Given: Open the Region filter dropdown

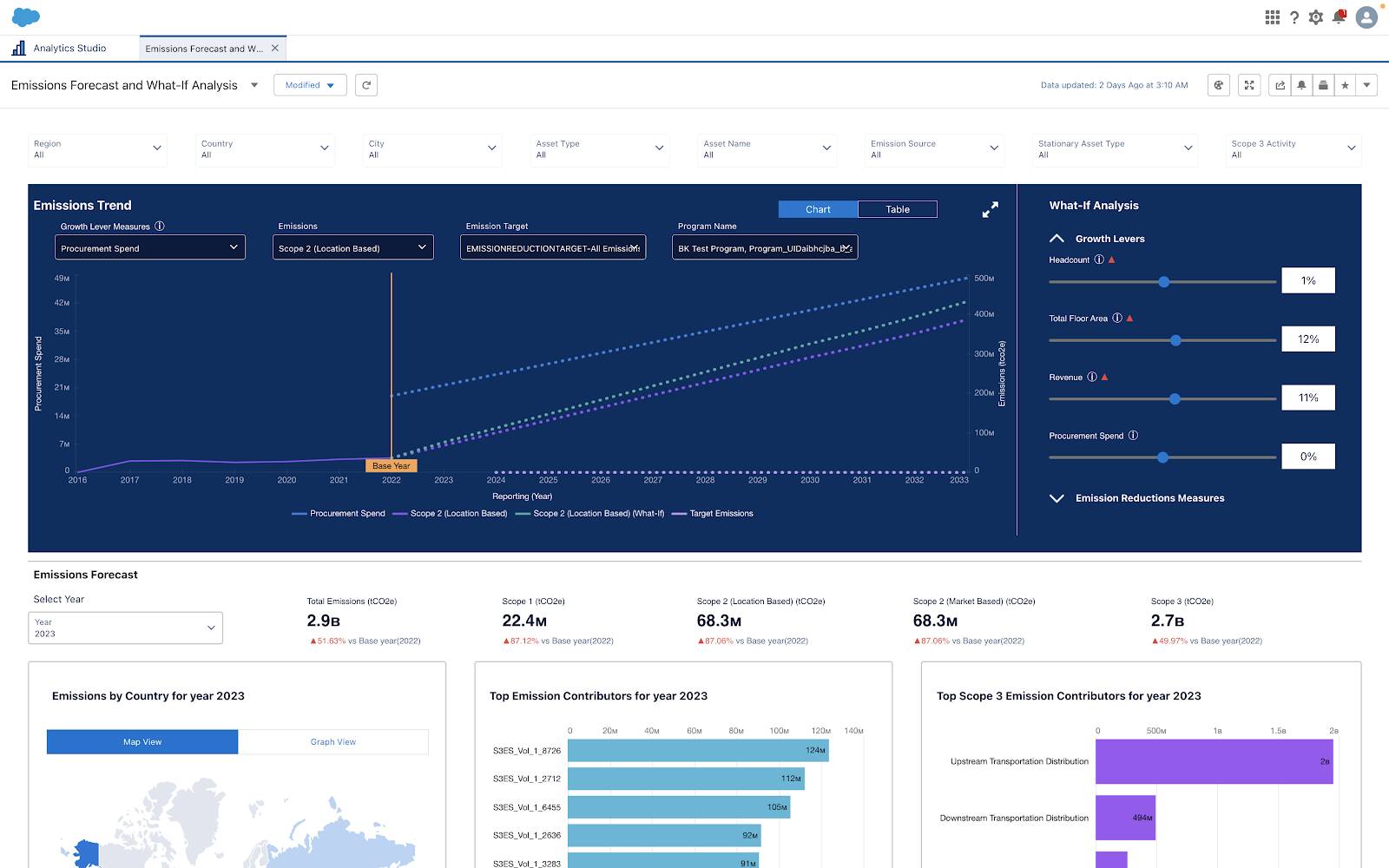Looking at the screenshot, I should point(97,149).
